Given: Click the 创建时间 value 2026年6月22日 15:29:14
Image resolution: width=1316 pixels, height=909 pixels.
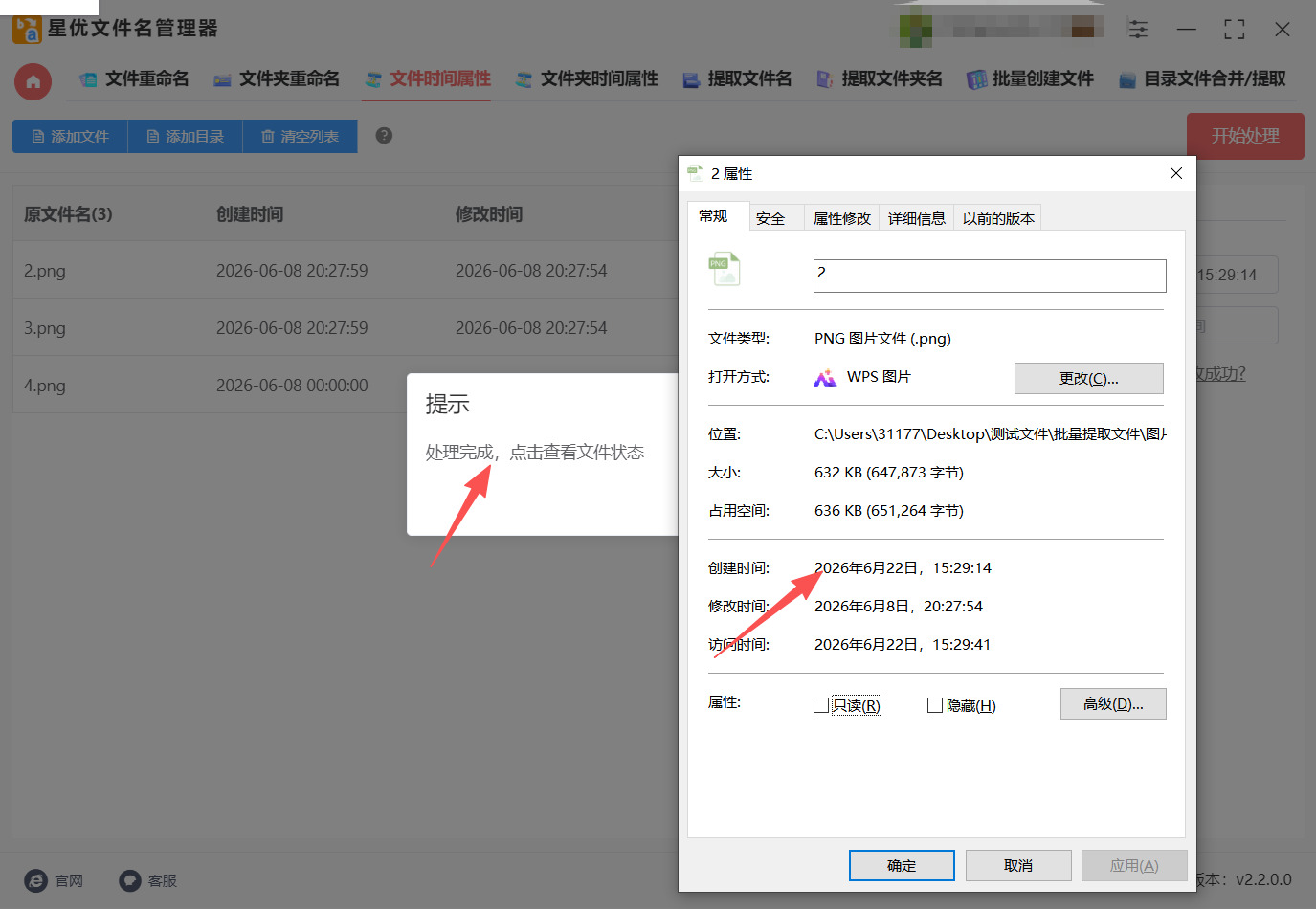Looking at the screenshot, I should coord(903,567).
